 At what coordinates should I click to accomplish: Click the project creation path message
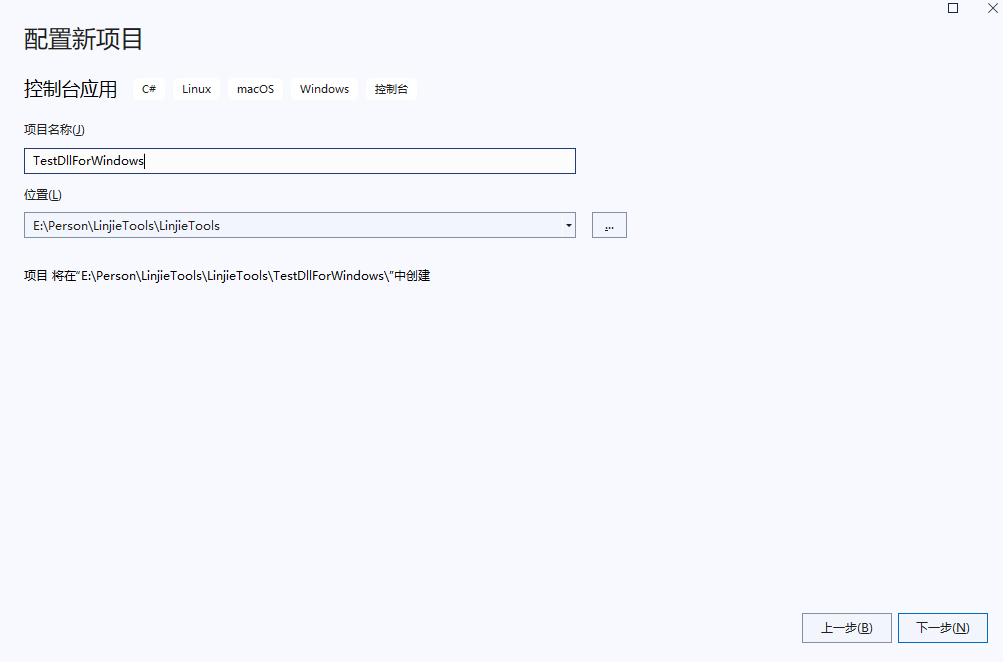[227, 276]
